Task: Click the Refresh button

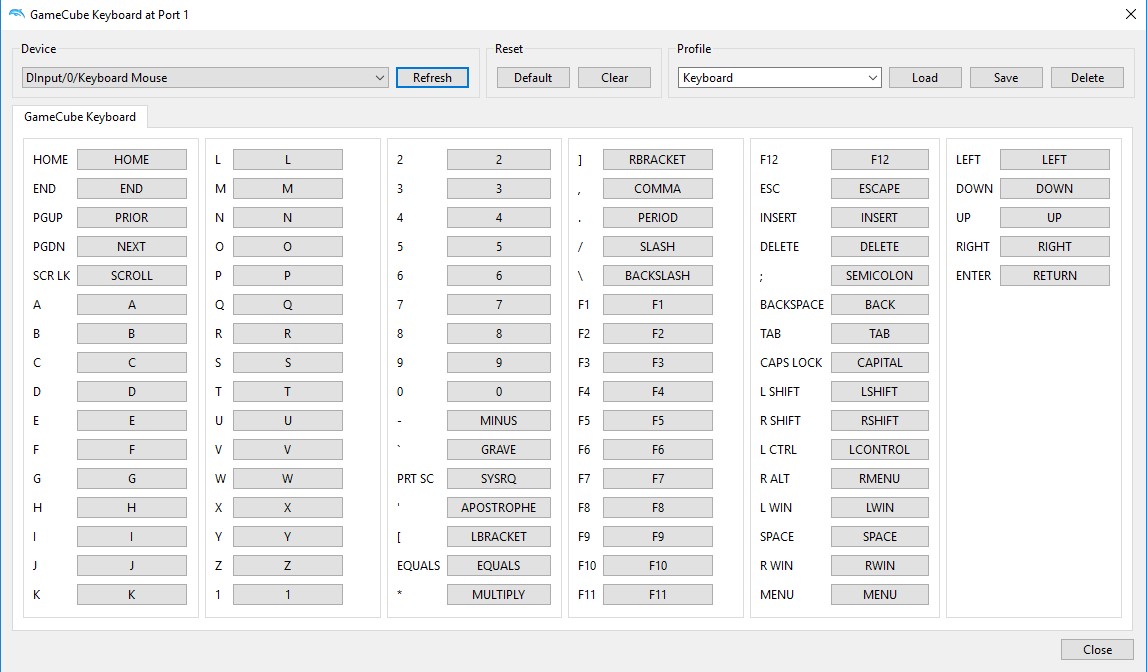Action: pos(432,78)
